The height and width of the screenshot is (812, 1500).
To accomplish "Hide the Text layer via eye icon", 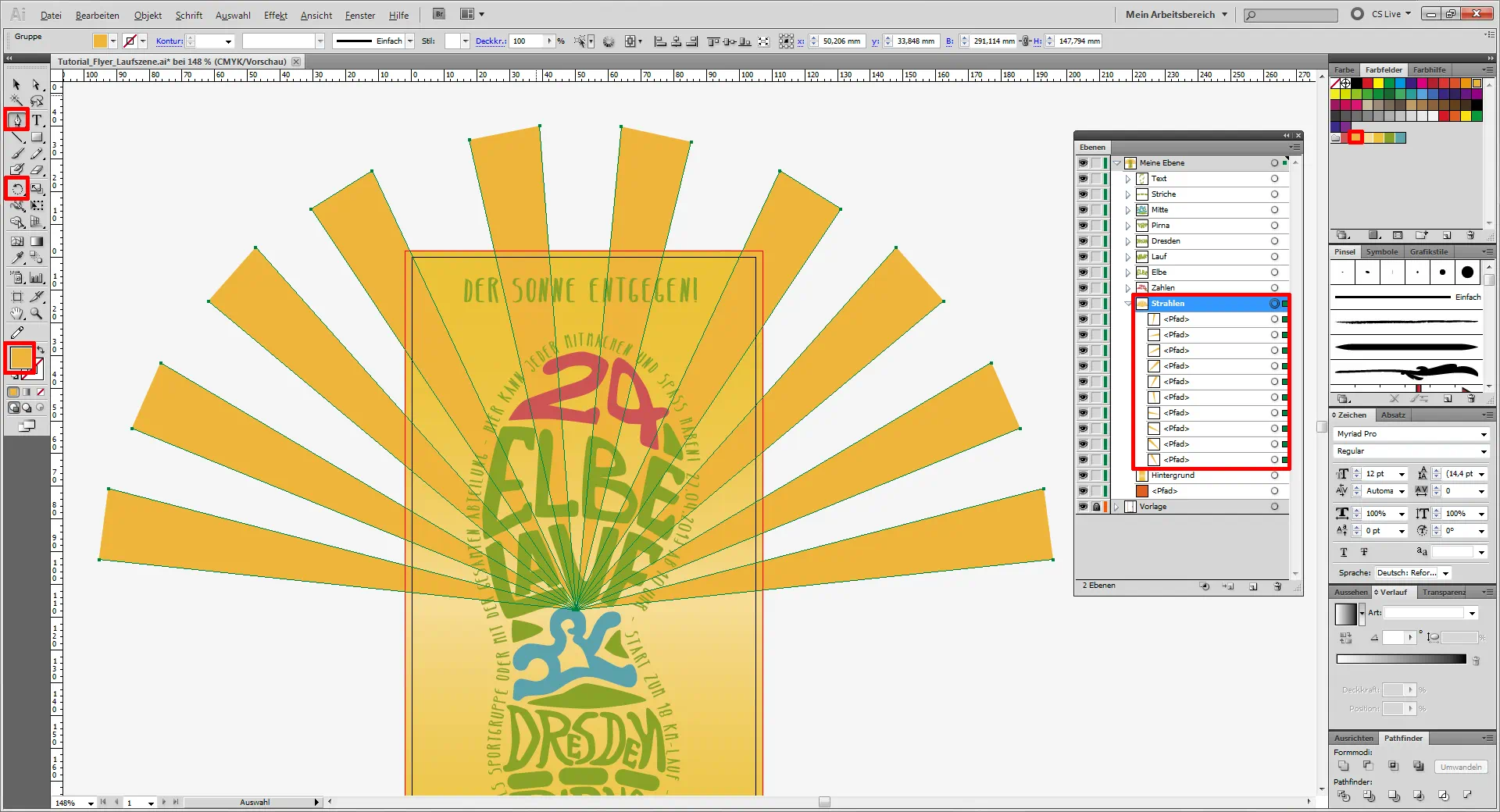I will [x=1083, y=179].
